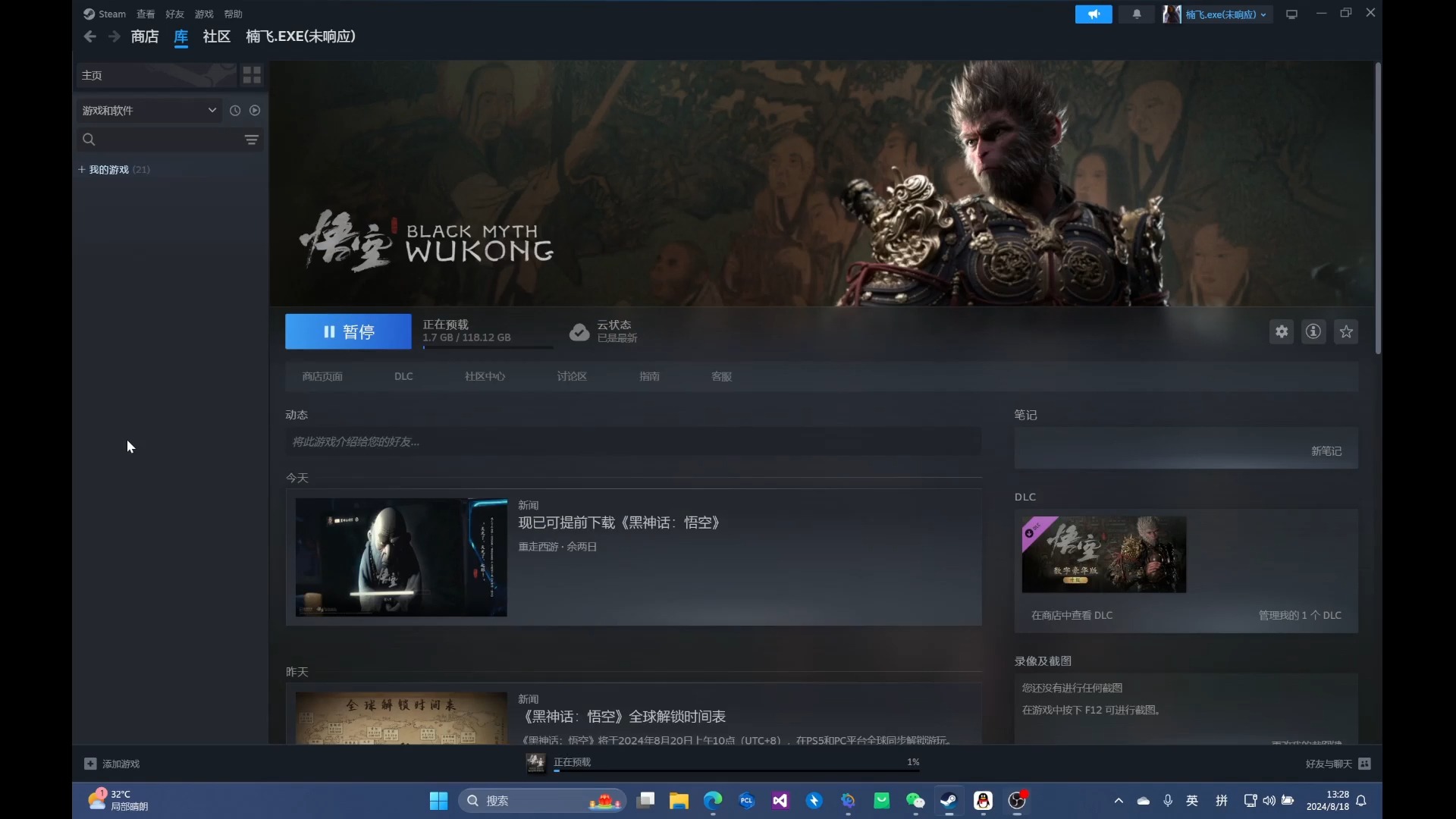Open the Wukong DLC thumbnail
Viewport: 1456px width, 819px height.
tap(1104, 555)
